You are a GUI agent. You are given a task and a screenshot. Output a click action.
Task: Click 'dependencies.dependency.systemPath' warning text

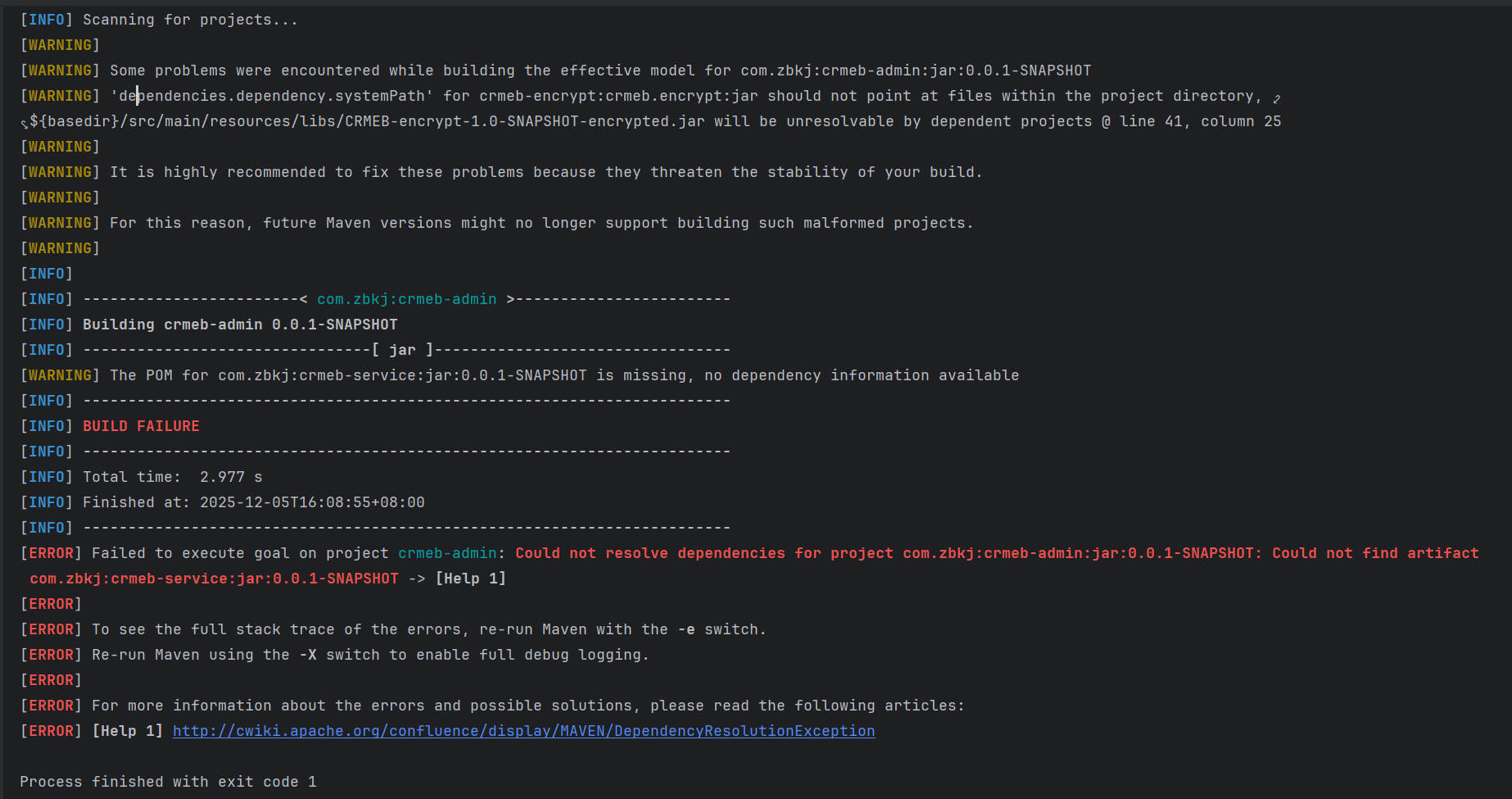point(271,96)
